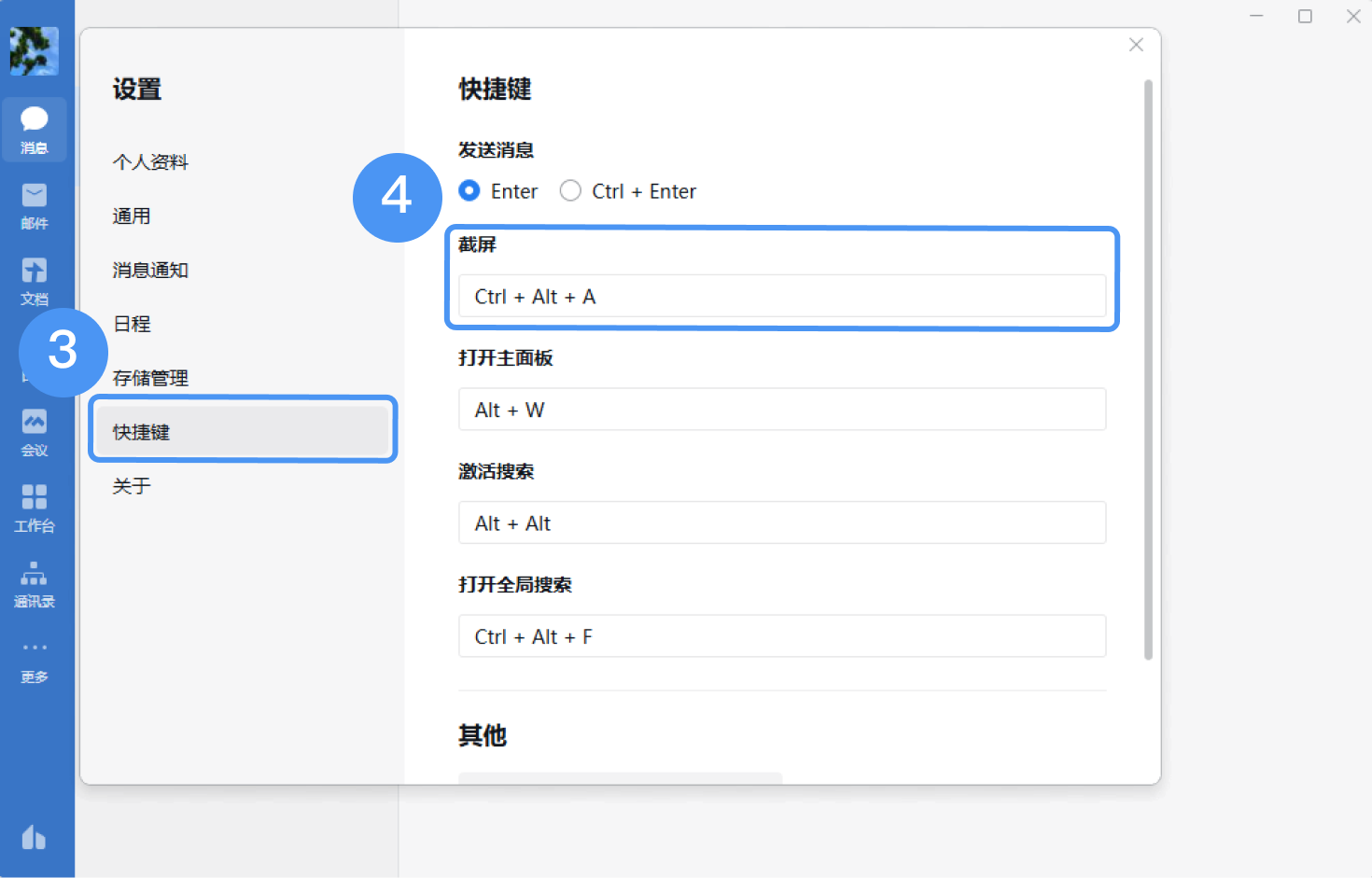Open the 邮件 mail section
This screenshot has width=1372, height=878.
pyautogui.click(x=35, y=203)
